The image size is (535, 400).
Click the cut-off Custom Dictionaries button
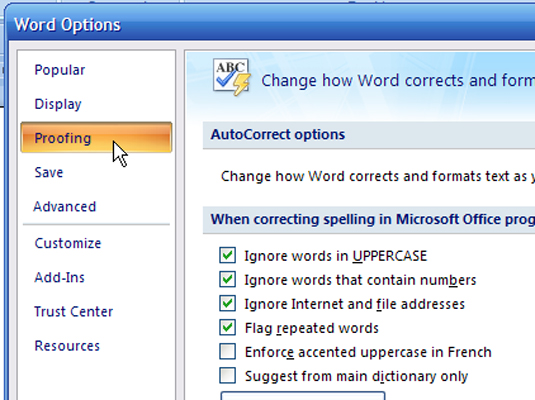[303, 396]
